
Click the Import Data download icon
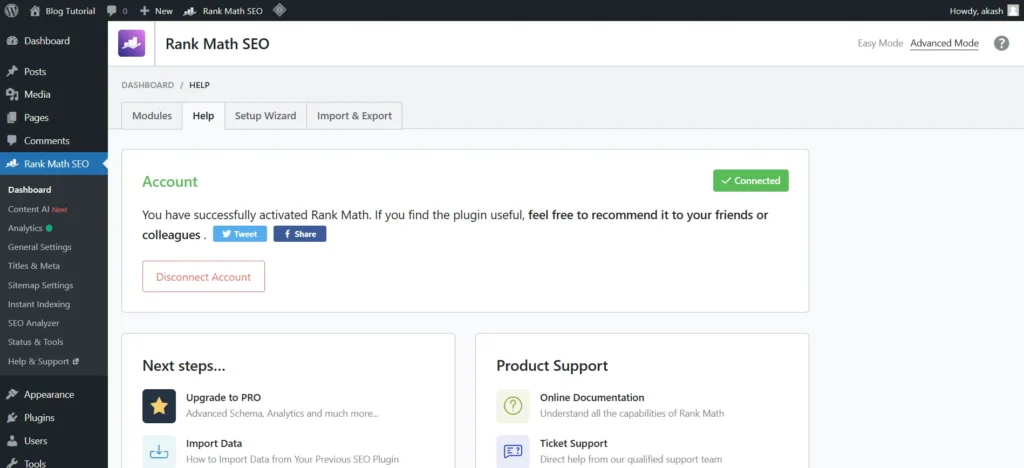159,452
